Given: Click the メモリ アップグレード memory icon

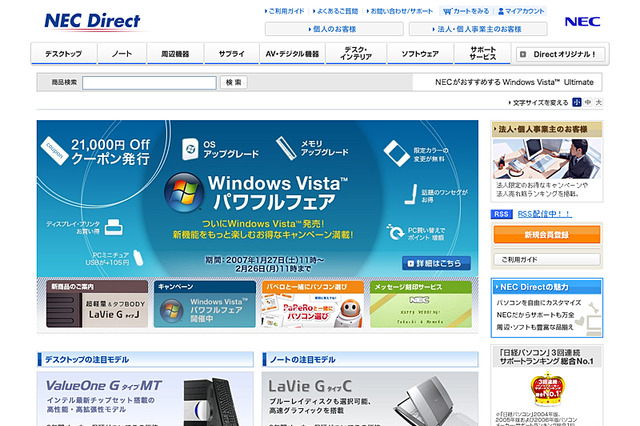Looking at the screenshot, I should [x=286, y=148].
